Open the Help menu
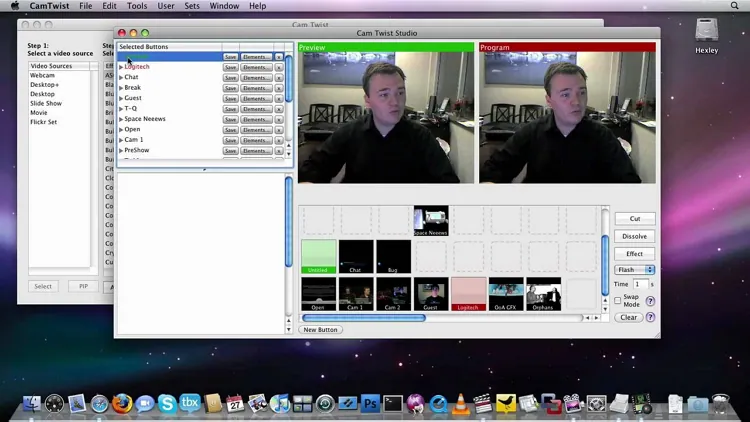 (x=257, y=6)
